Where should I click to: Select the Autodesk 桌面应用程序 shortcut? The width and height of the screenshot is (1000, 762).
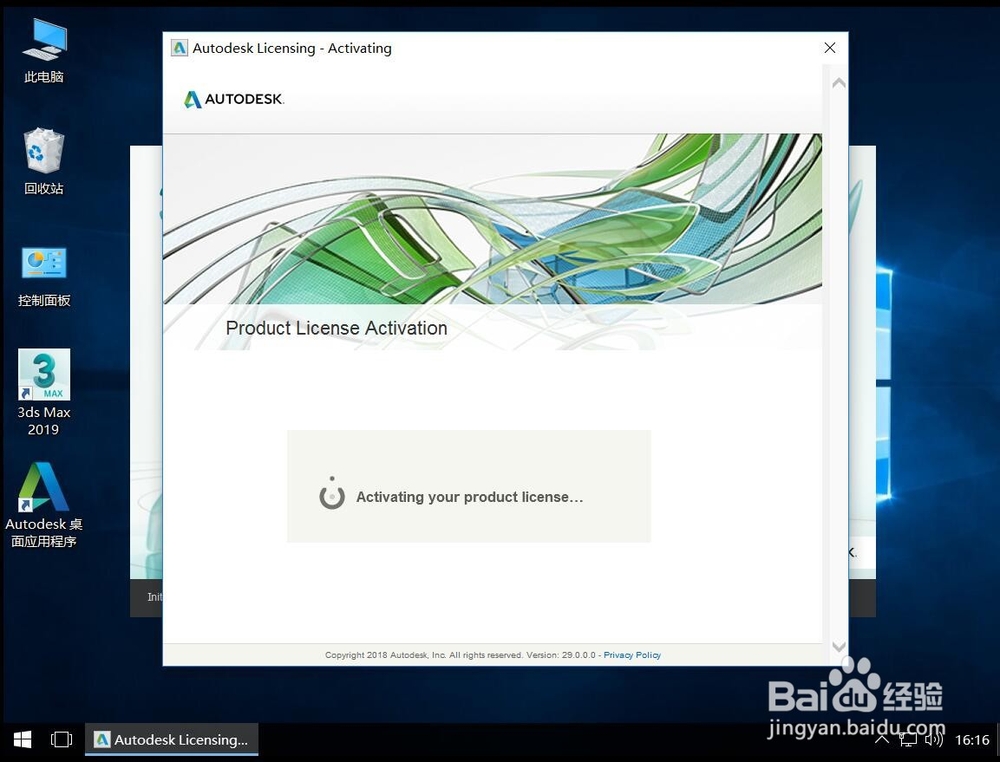pyautogui.click(x=43, y=504)
